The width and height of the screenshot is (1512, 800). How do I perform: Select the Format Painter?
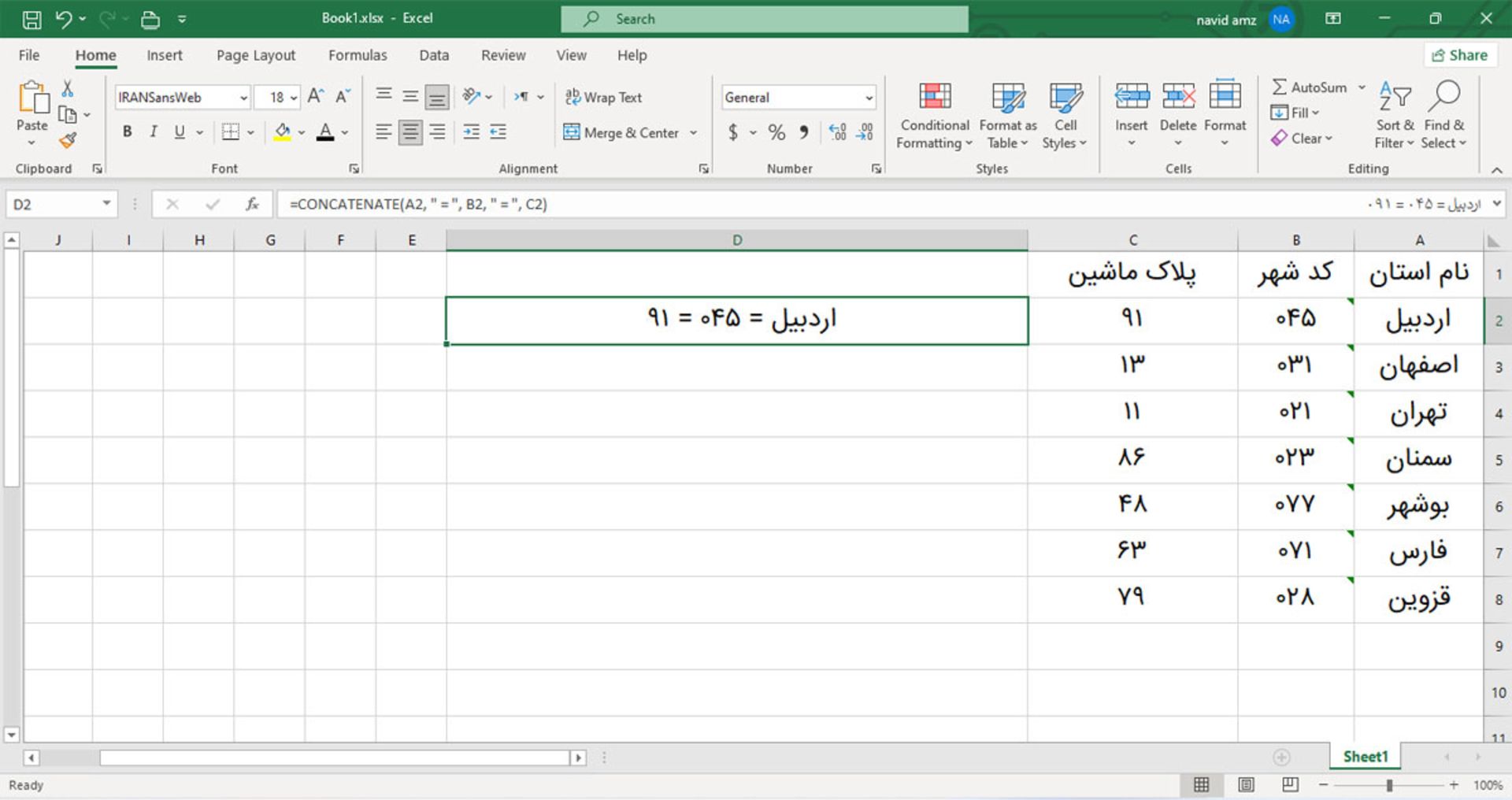69,140
